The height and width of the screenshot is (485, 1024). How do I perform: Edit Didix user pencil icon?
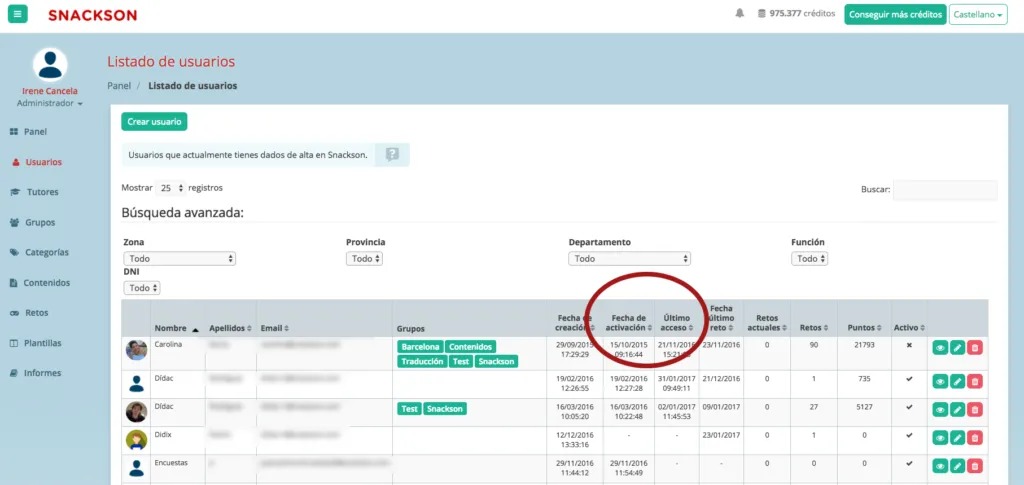click(957, 437)
